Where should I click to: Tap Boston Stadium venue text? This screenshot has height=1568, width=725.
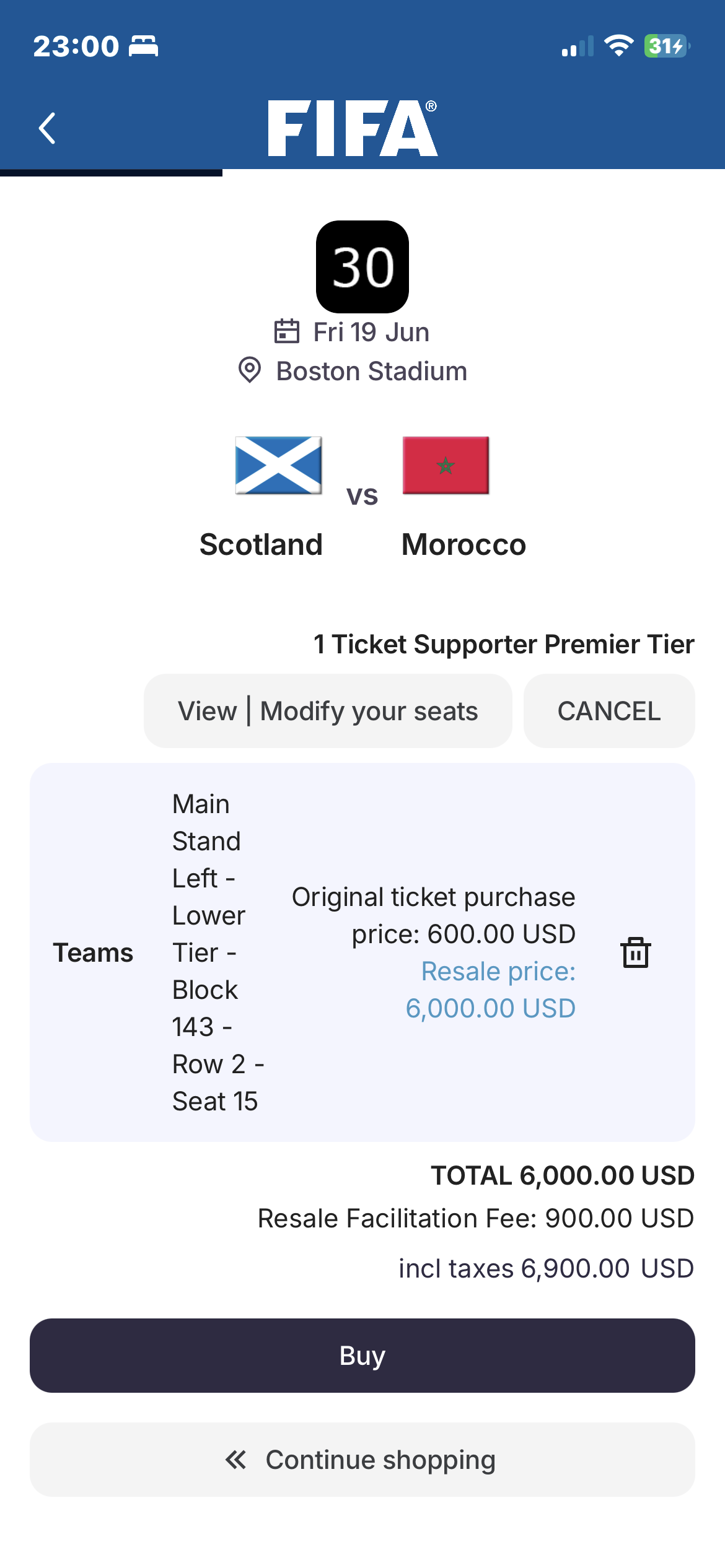coord(372,371)
